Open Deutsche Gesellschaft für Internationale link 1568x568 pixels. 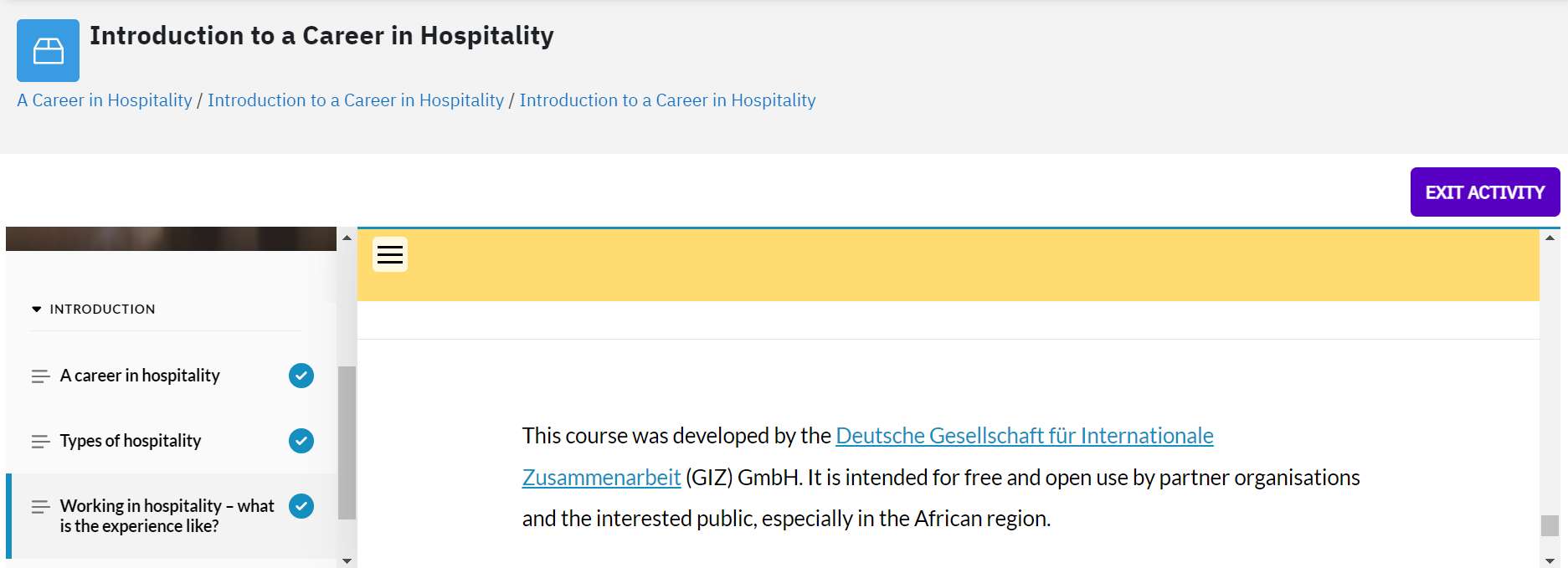tap(1025, 436)
